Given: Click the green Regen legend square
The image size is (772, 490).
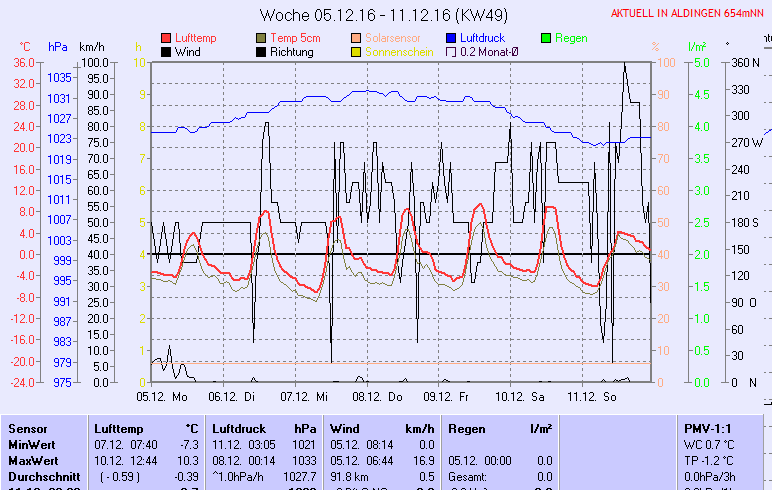Looking at the screenshot, I should (x=546, y=38).
